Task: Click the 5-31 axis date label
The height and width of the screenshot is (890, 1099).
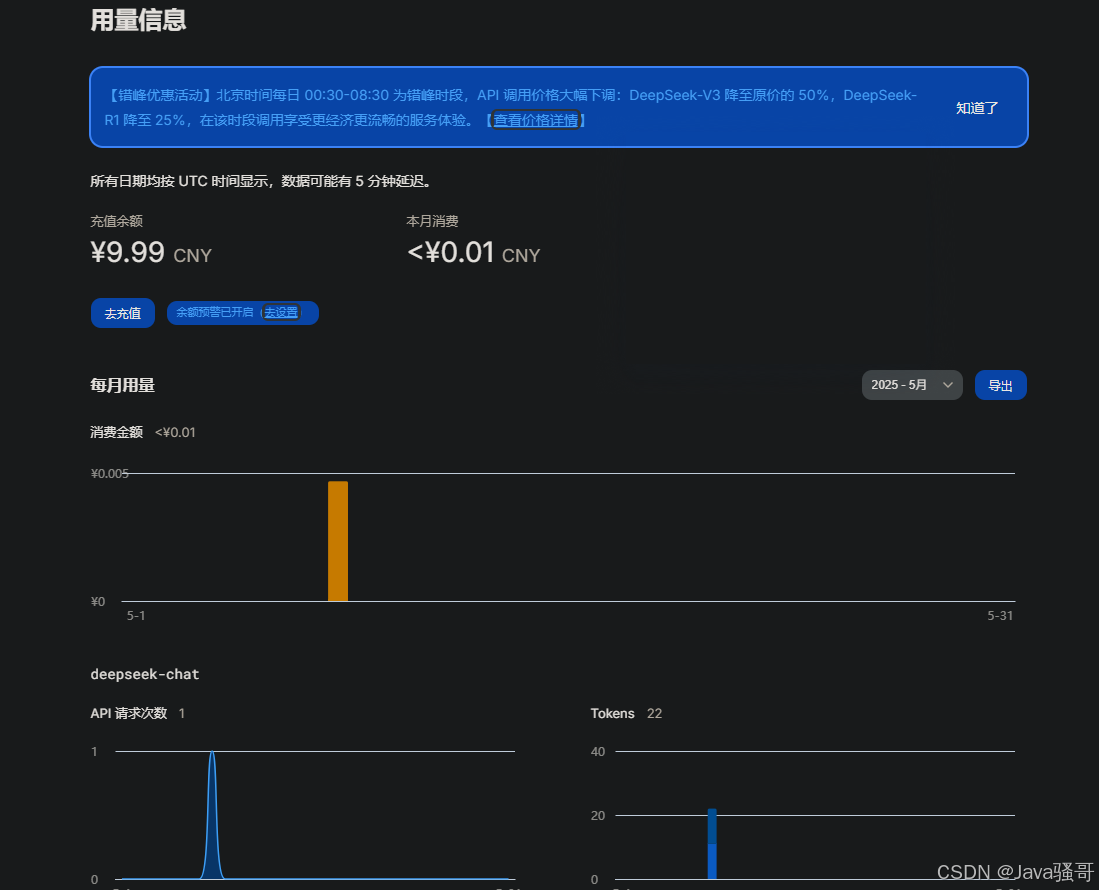Action: coord(1000,616)
